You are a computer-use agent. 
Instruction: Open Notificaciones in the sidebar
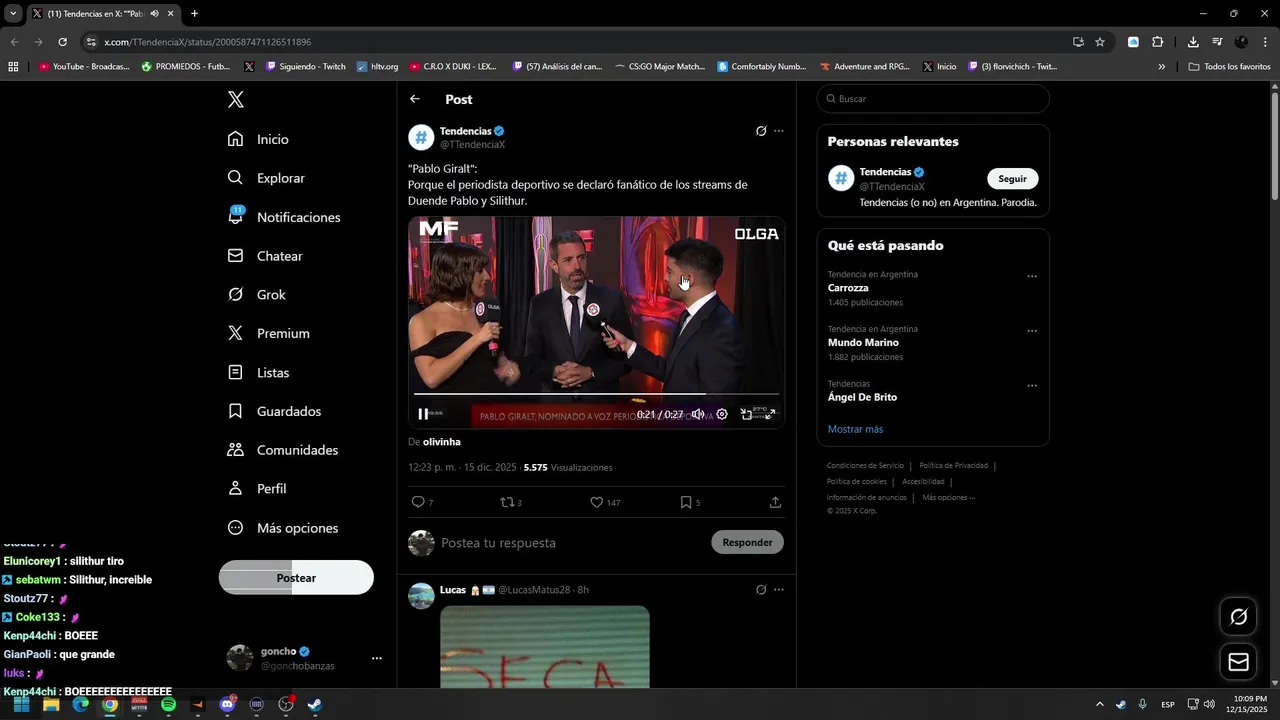pos(284,217)
